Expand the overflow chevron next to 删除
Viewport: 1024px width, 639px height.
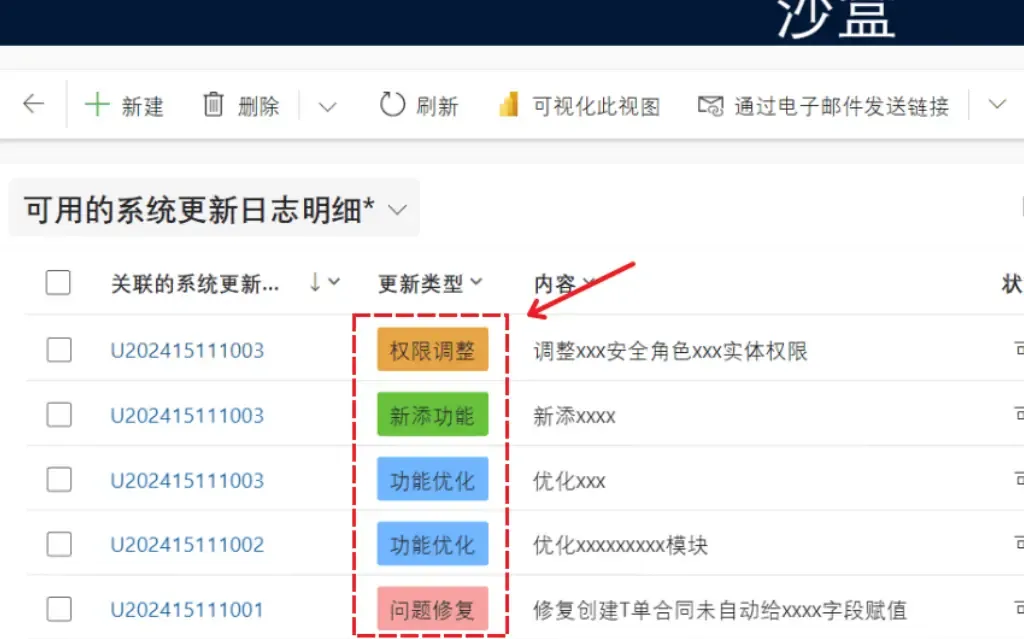(327, 104)
